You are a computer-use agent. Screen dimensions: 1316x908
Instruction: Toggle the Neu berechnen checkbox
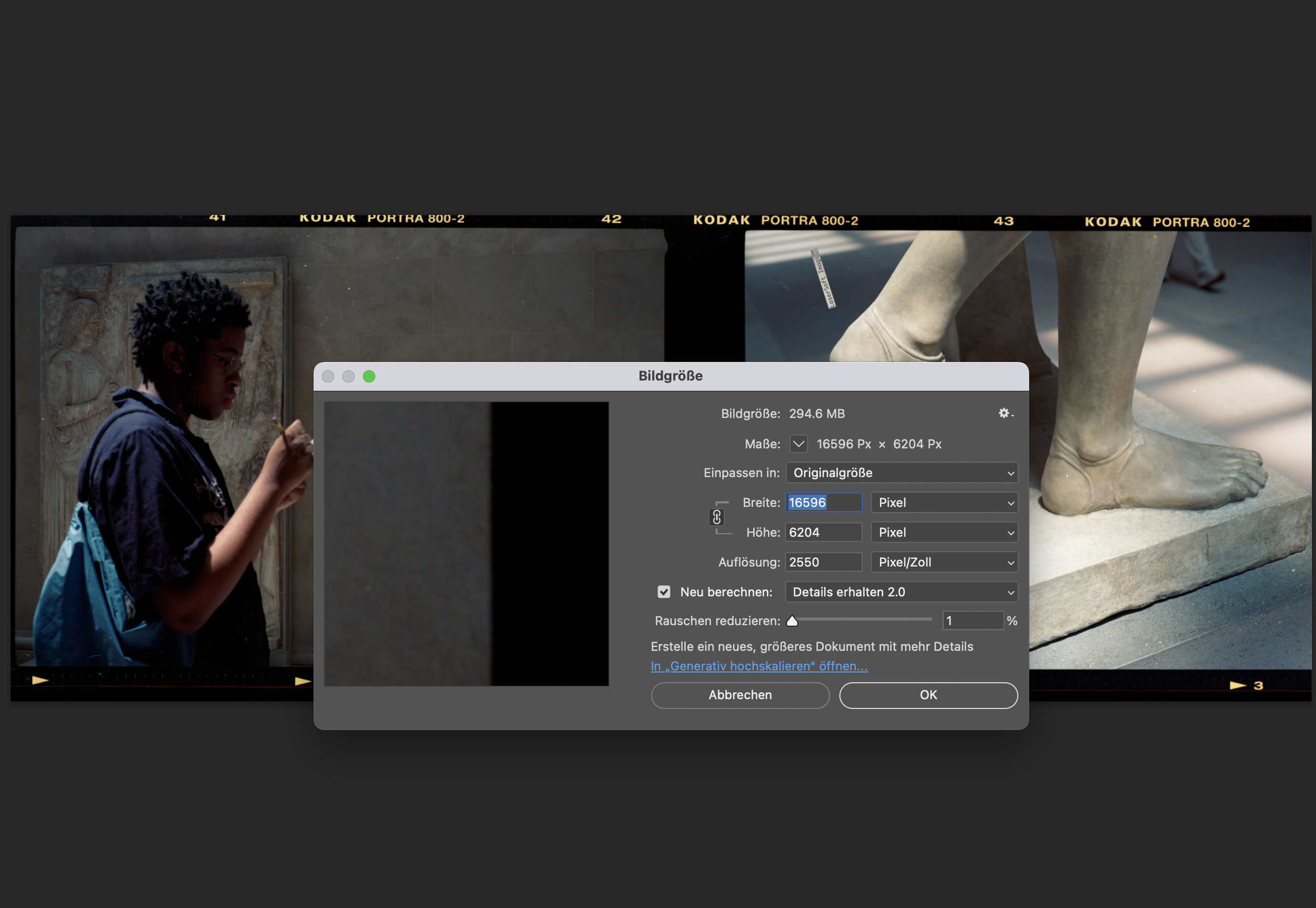663,592
